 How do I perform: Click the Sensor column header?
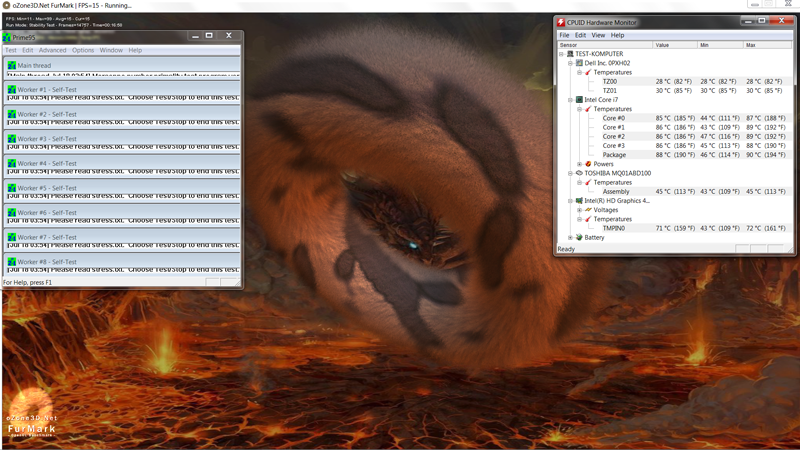pyautogui.click(x=605, y=45)
